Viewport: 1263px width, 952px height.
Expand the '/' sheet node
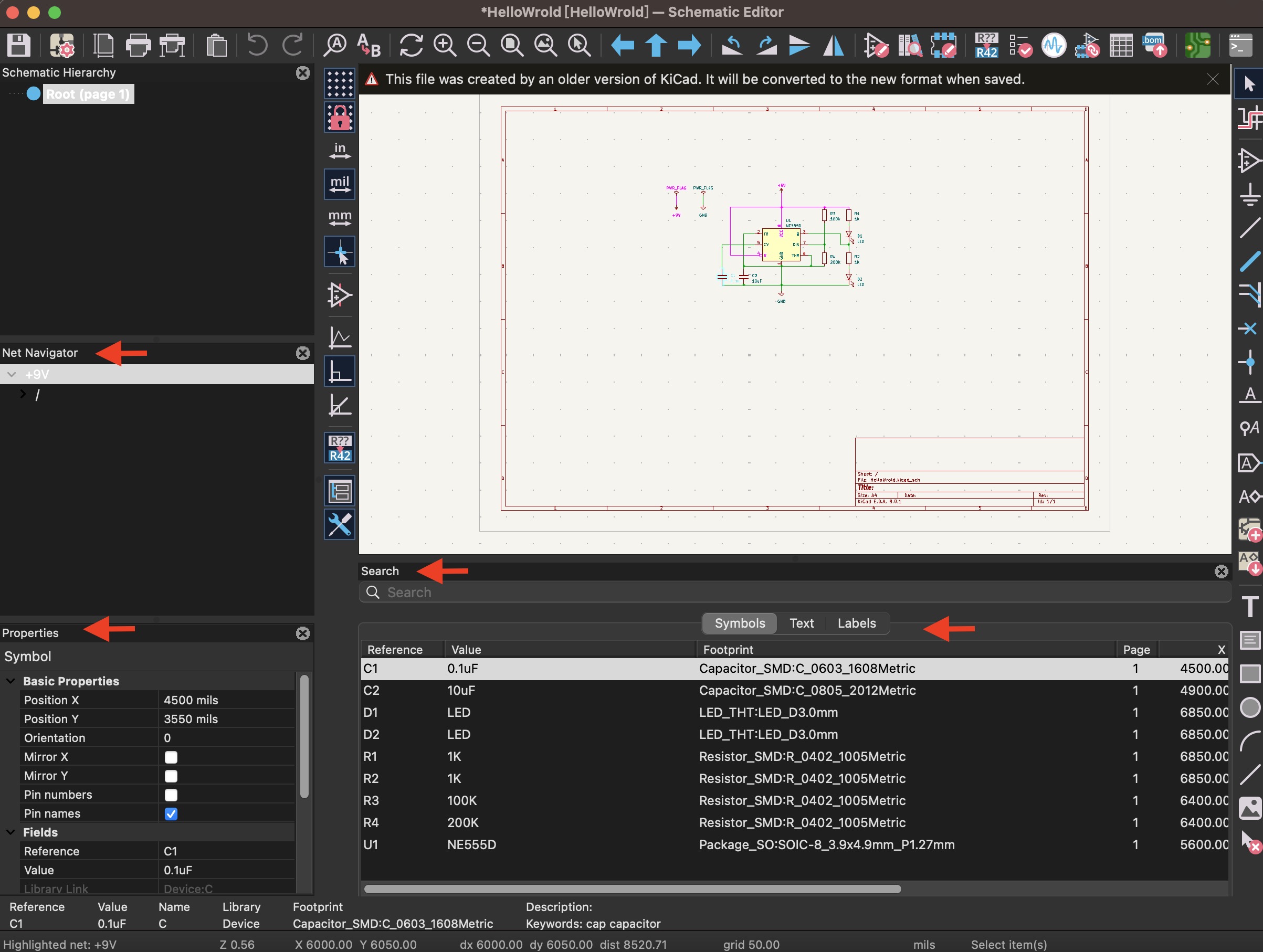23,394
